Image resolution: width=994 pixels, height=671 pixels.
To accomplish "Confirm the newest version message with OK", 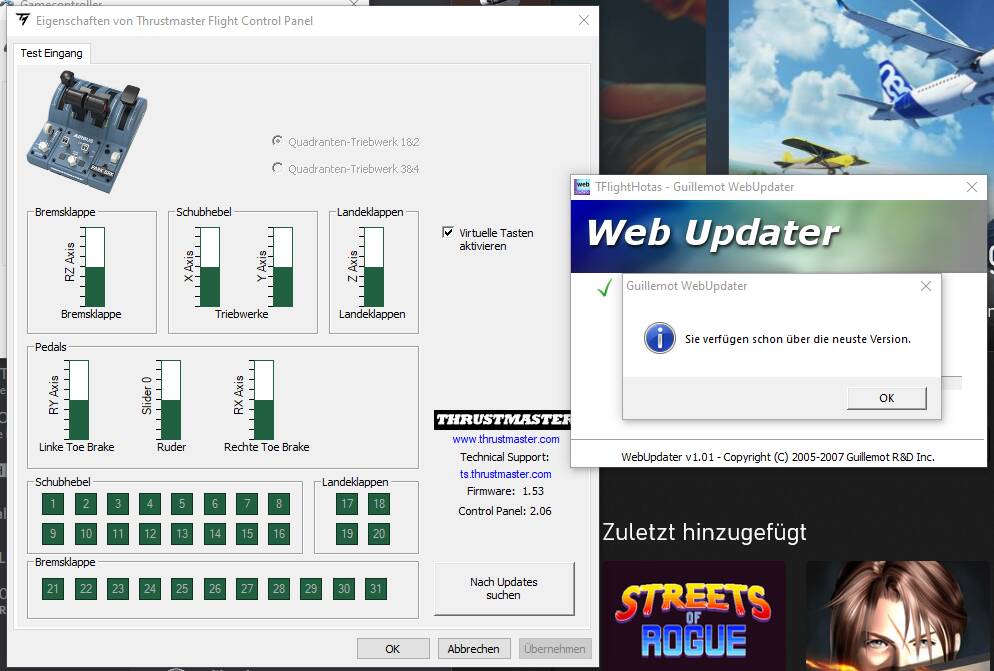I will point(886,398).
